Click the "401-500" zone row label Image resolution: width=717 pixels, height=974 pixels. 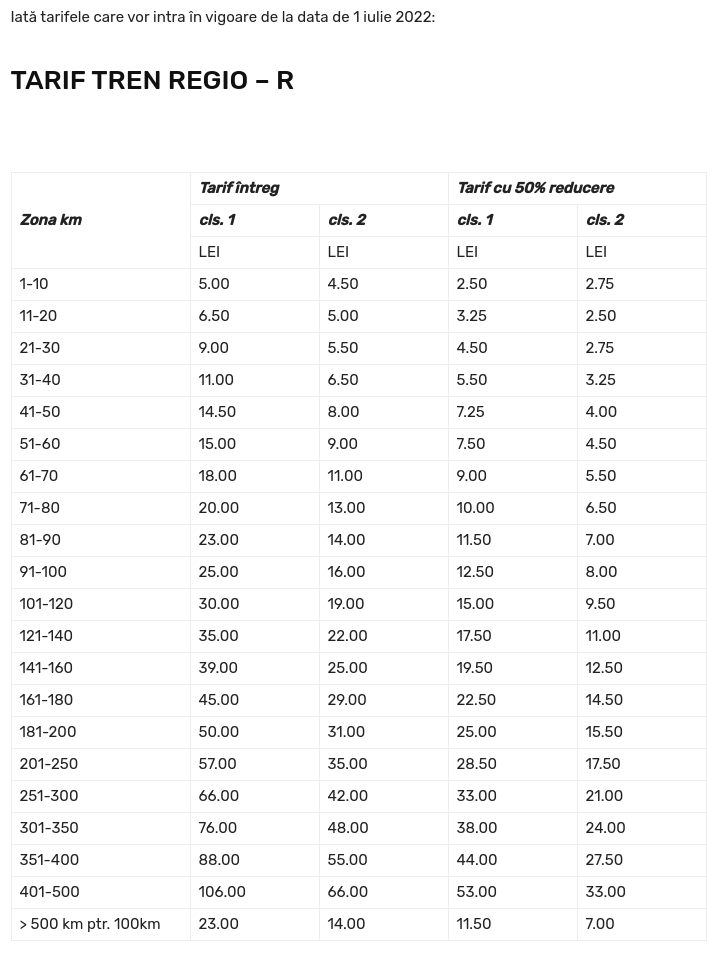click(x=49, y=892)
